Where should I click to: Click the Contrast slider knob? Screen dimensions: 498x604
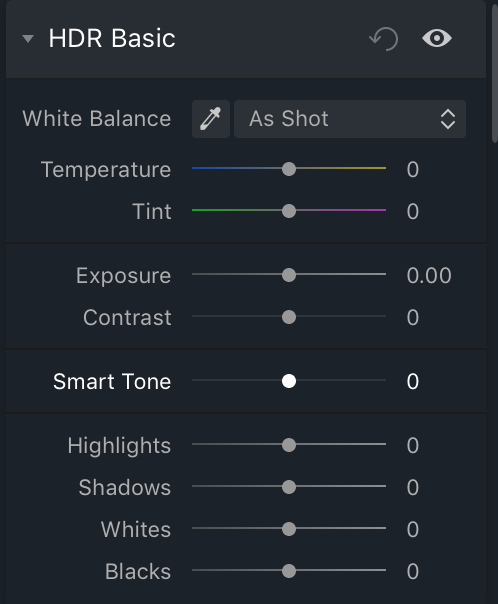[289, 317]
